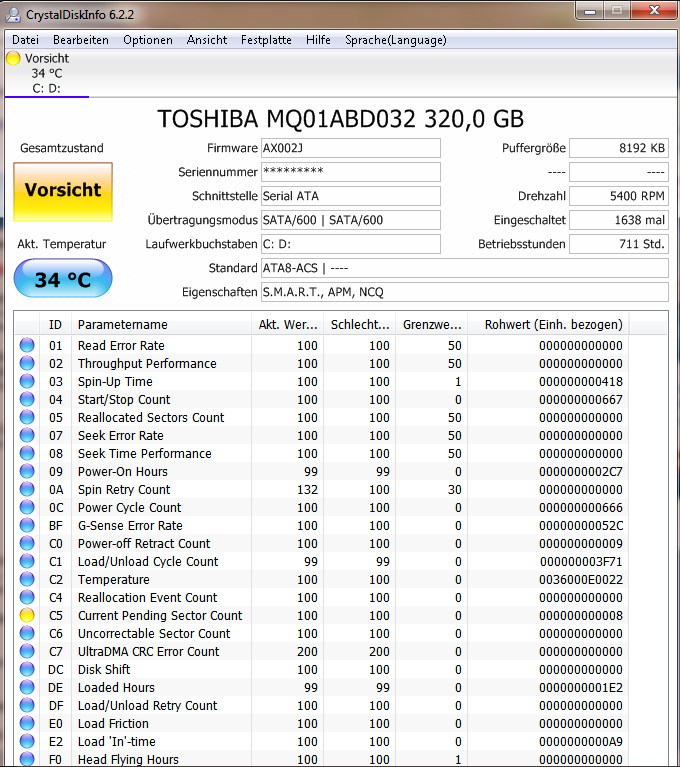The image size is (680, 767).
Task: Click the status icon for Disk Shift
Action: [27, 670]
